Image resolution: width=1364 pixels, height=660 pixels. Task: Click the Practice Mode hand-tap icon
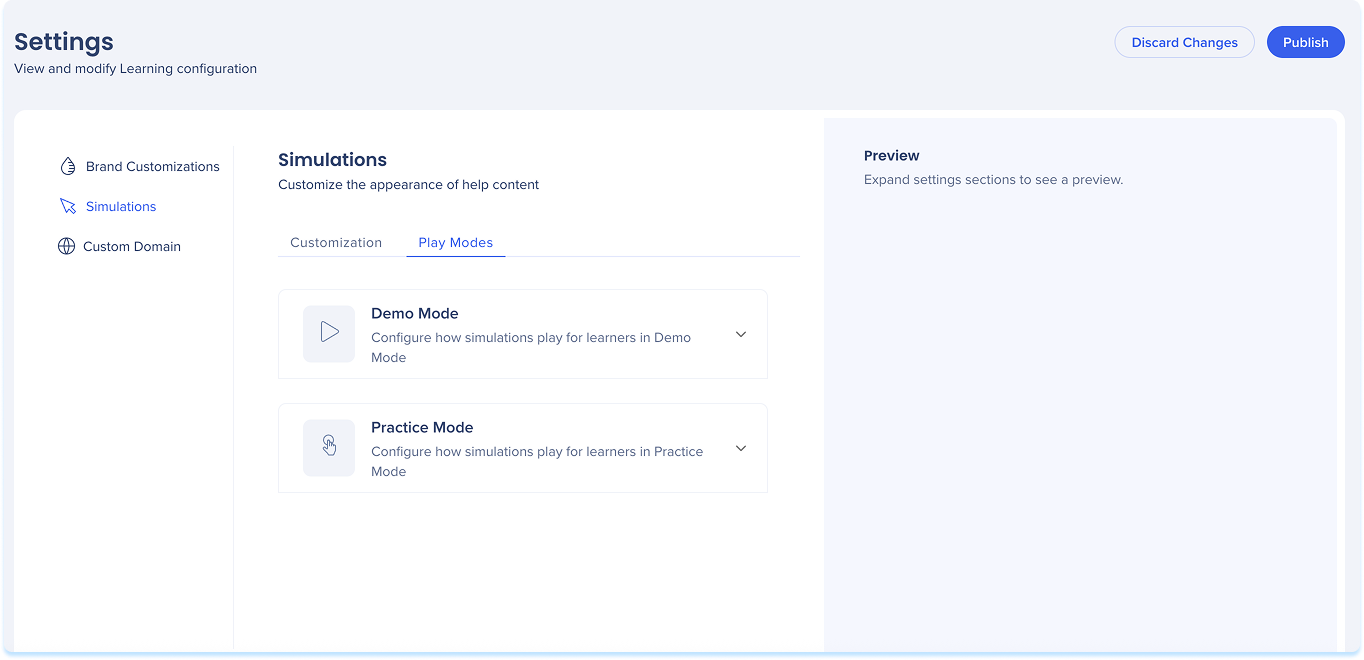329,447
